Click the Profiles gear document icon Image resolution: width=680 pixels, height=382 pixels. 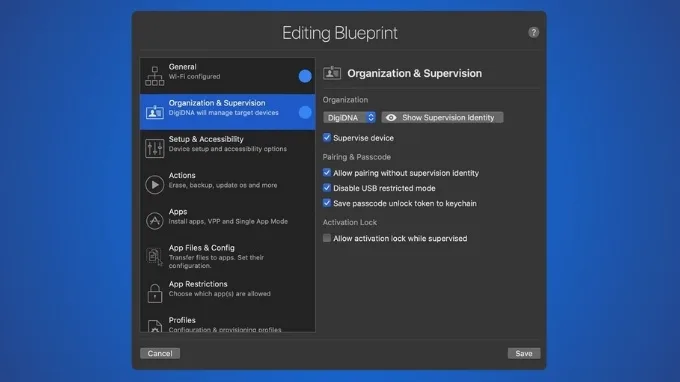154,326
